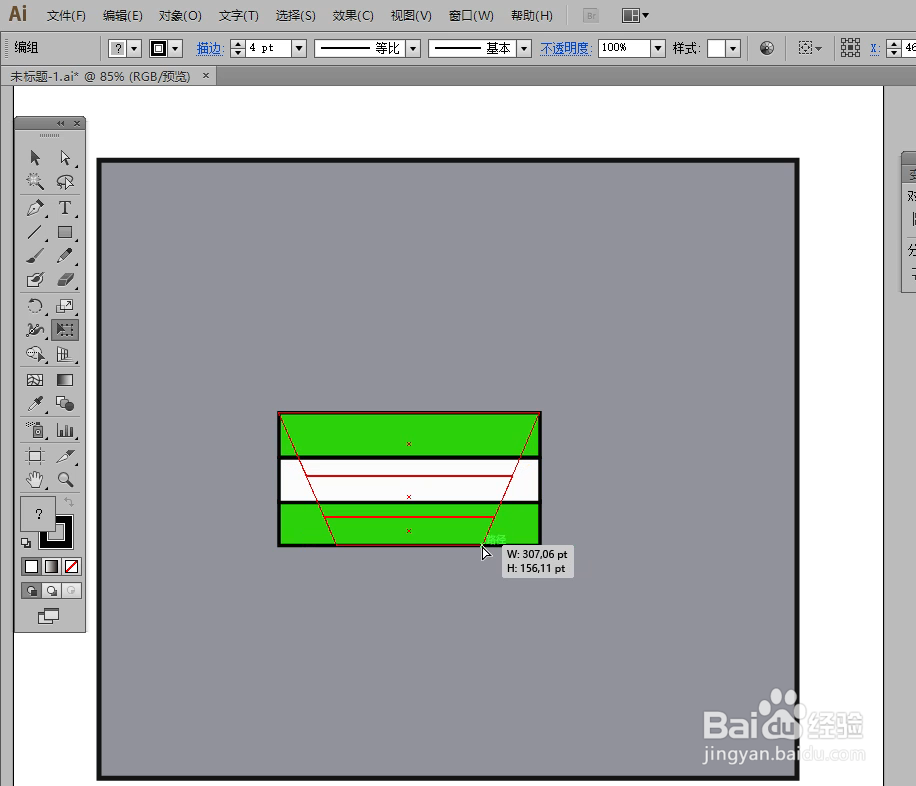The width and height of the screenshot is (916, 786).
Task: Enable Draw Normal mode
Action: click(x=32, y=590)
